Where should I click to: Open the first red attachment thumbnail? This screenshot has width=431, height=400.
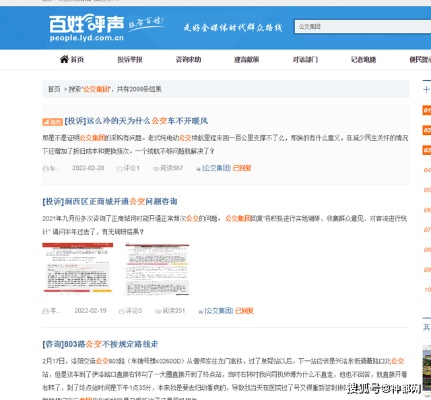(x=78, y=268)
